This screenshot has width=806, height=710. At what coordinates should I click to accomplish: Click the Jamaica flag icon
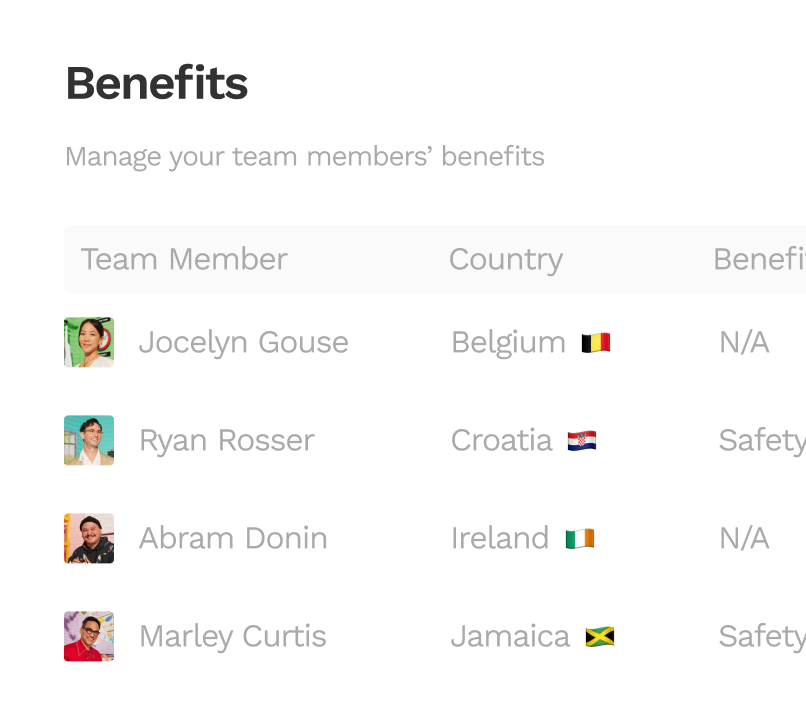(x=600, y=637)
